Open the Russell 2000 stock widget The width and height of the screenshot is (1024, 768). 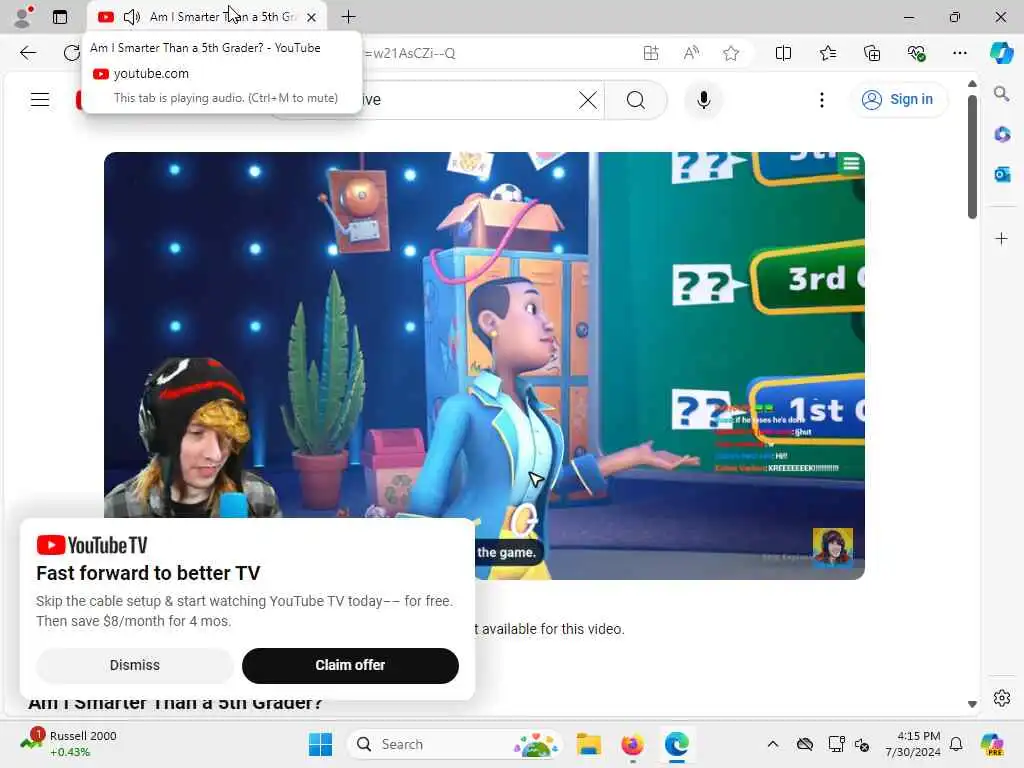pos(68,744)
